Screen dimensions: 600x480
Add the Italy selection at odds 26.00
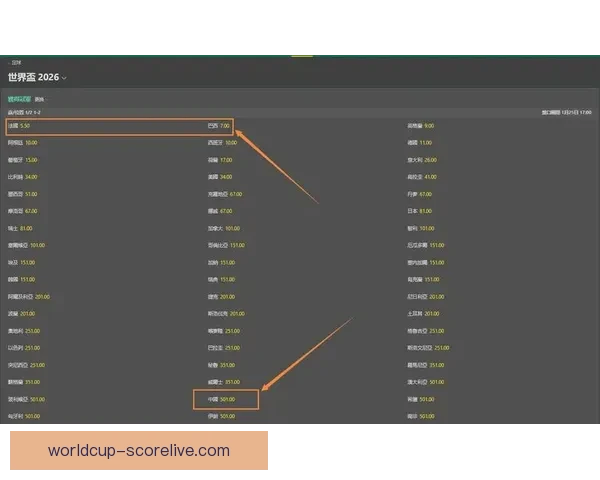click(x=422, y=160)
